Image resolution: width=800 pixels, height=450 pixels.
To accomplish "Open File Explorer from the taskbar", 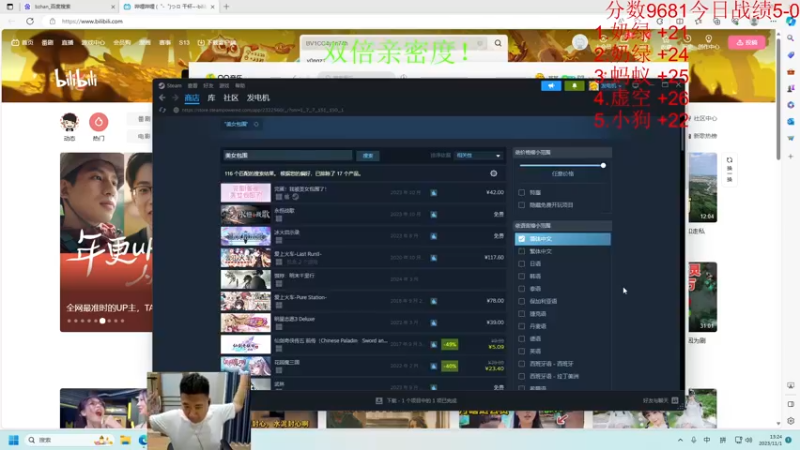I will coord(125,440).
